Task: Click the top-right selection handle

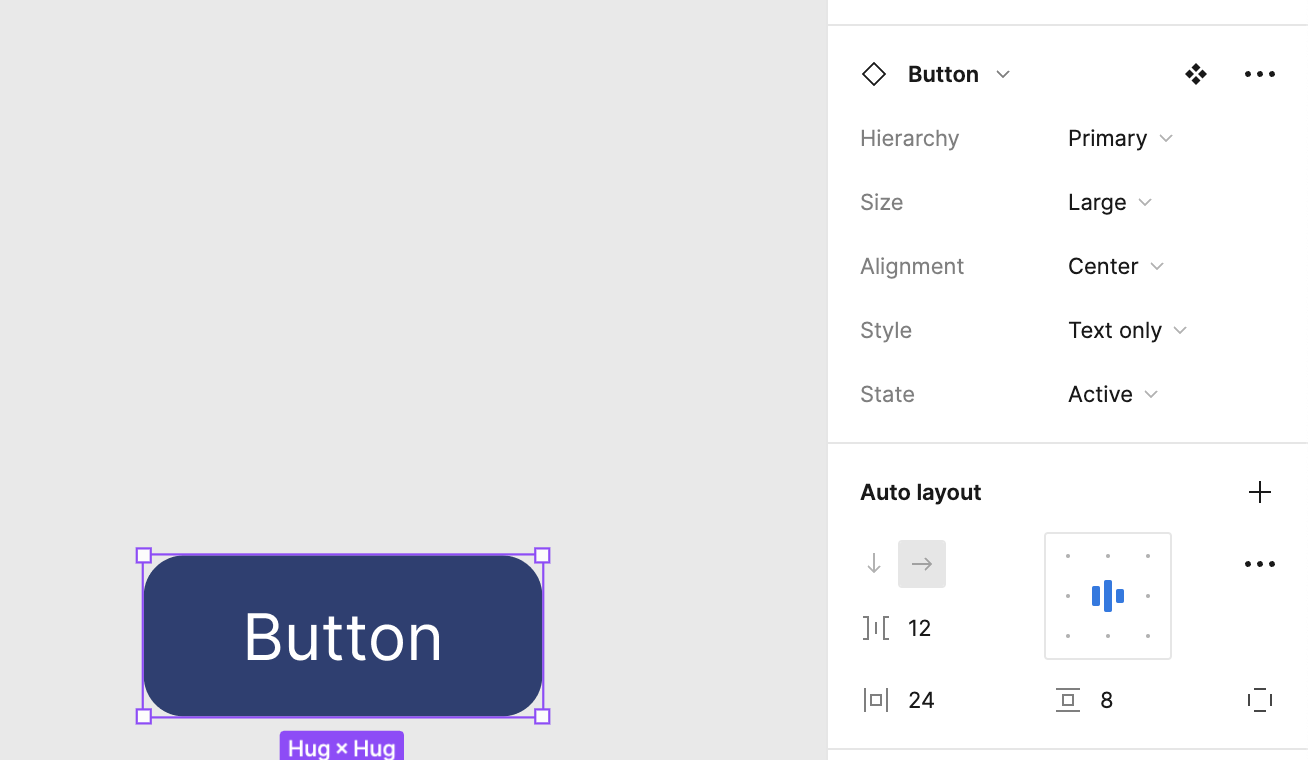Action: 542,556
